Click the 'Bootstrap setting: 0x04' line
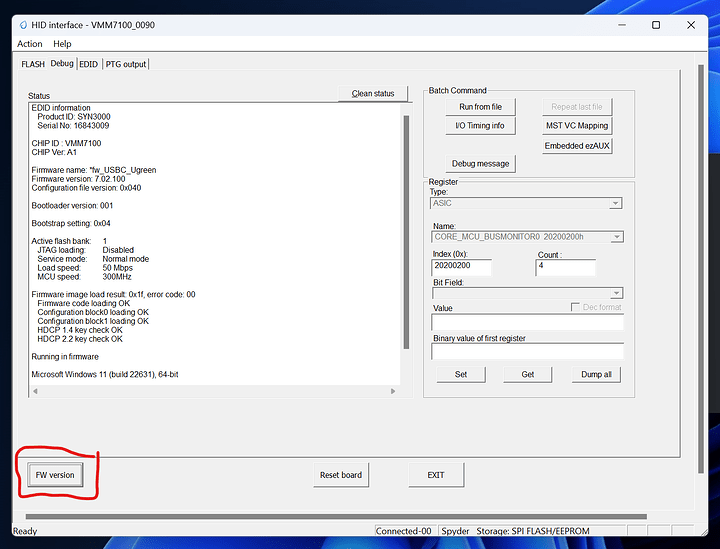Viewport: 720px width, 549px height. point(71,224)
